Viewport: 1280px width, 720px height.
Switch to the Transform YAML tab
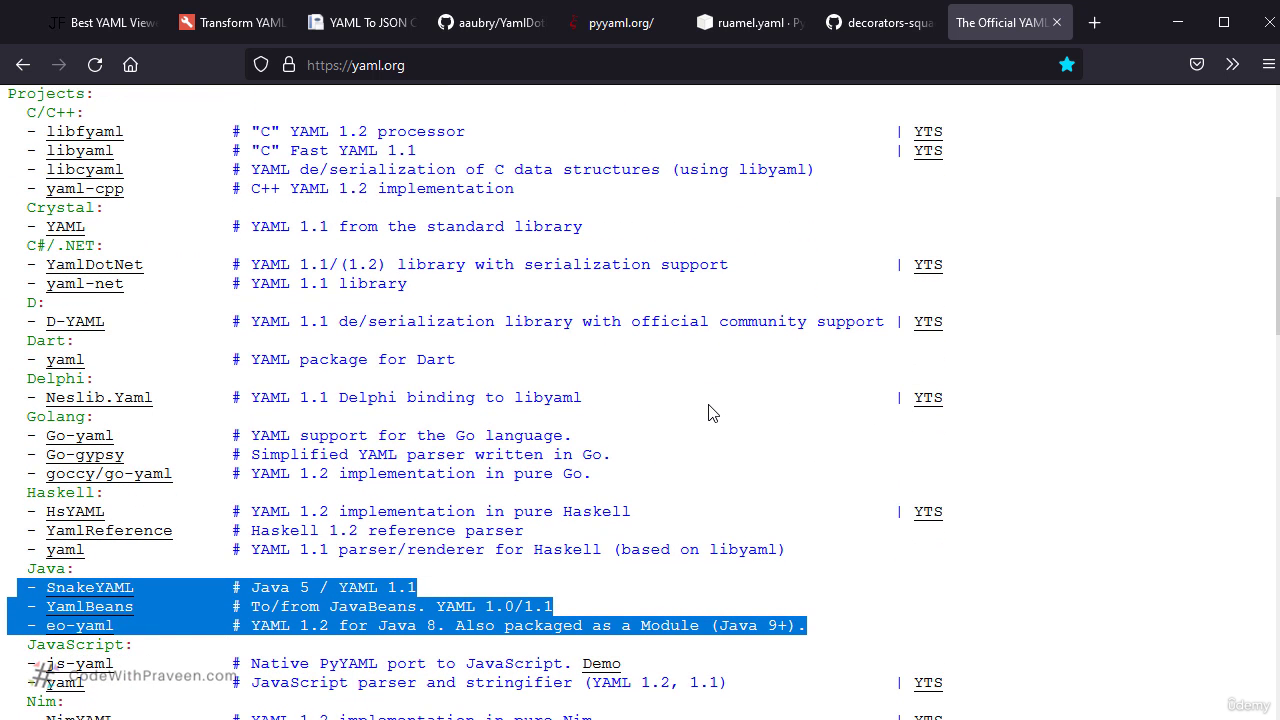pos(232,22)
